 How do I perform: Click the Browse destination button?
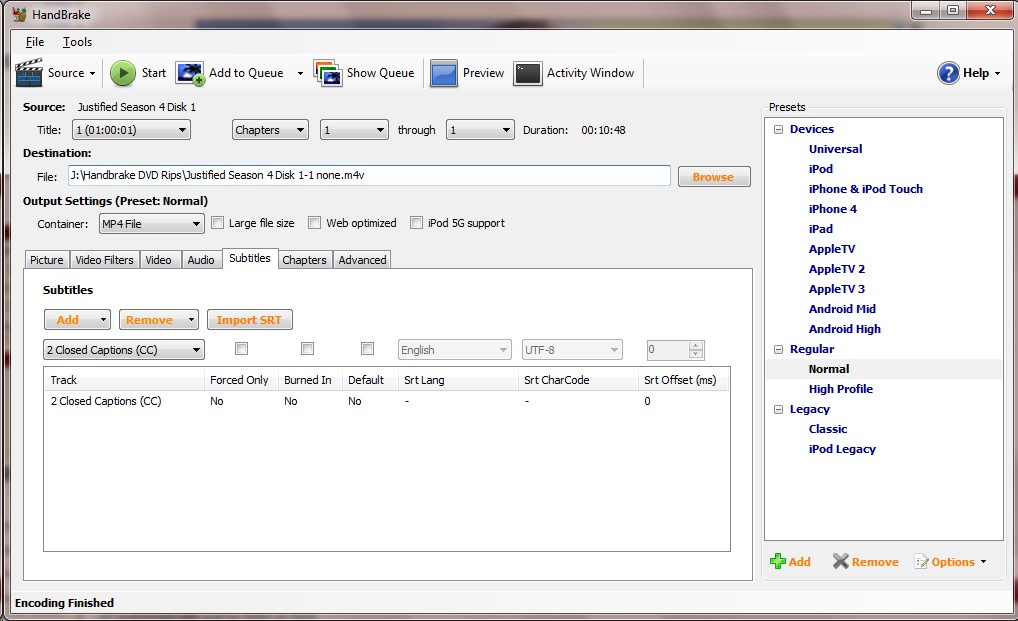pyautogui.click(x=714, y=177)
